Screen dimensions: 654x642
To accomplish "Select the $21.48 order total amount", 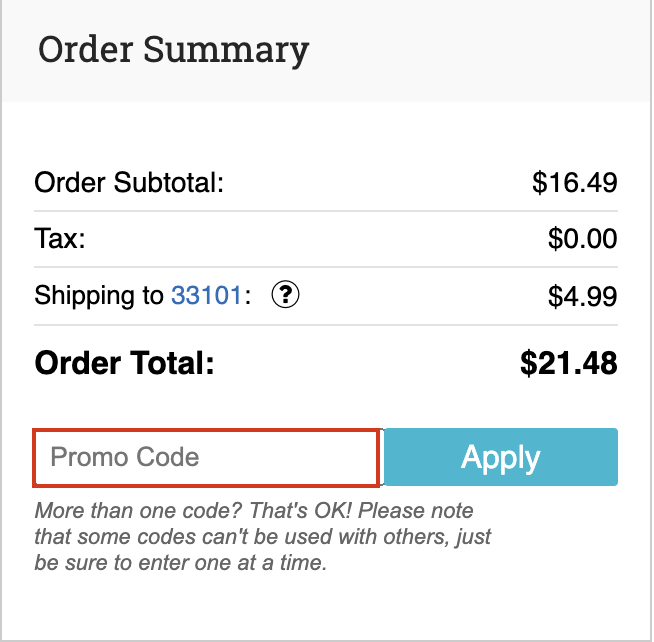I will point(568,362).
